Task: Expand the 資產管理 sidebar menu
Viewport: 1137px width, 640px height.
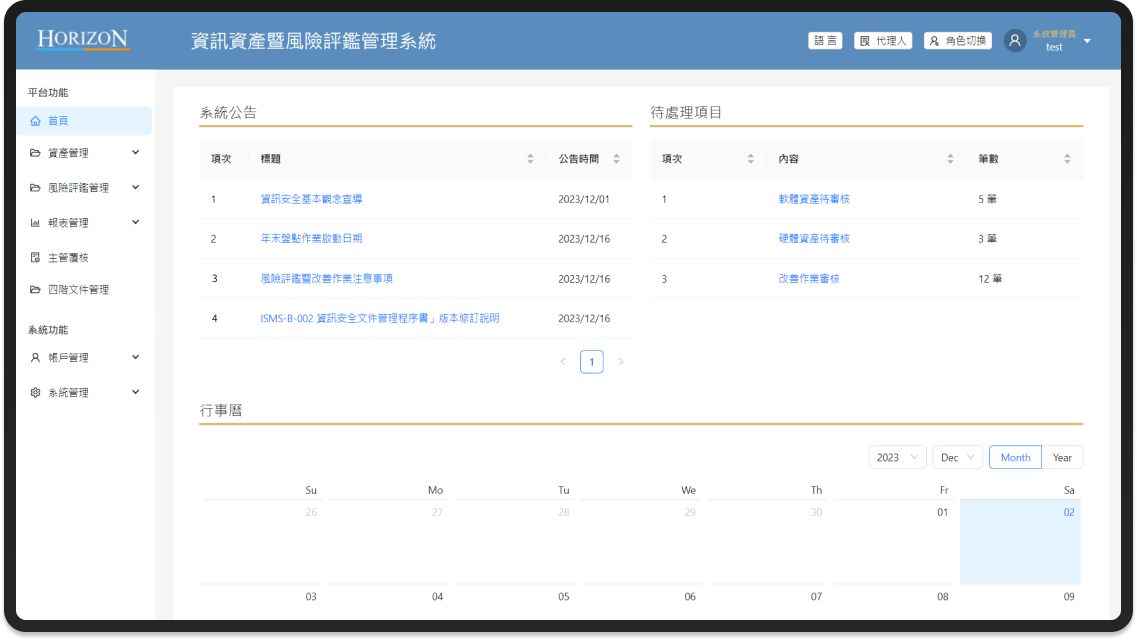Action: [84, 153]
